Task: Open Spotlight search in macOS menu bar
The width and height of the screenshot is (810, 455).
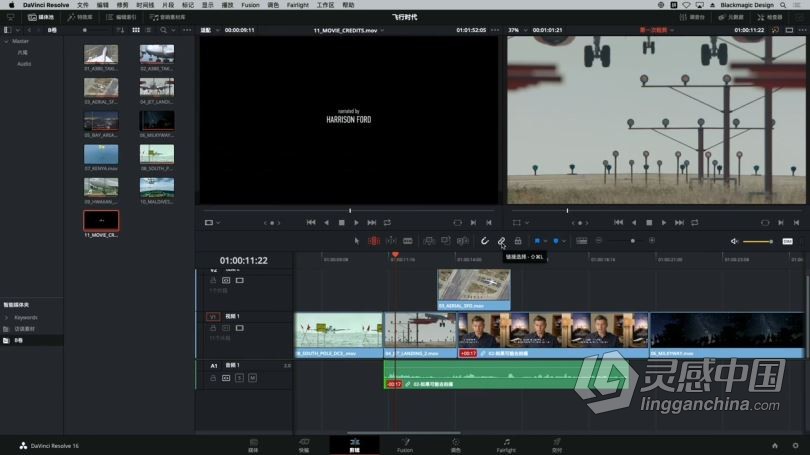Action: pyautogui.click(x=783, y=5)
